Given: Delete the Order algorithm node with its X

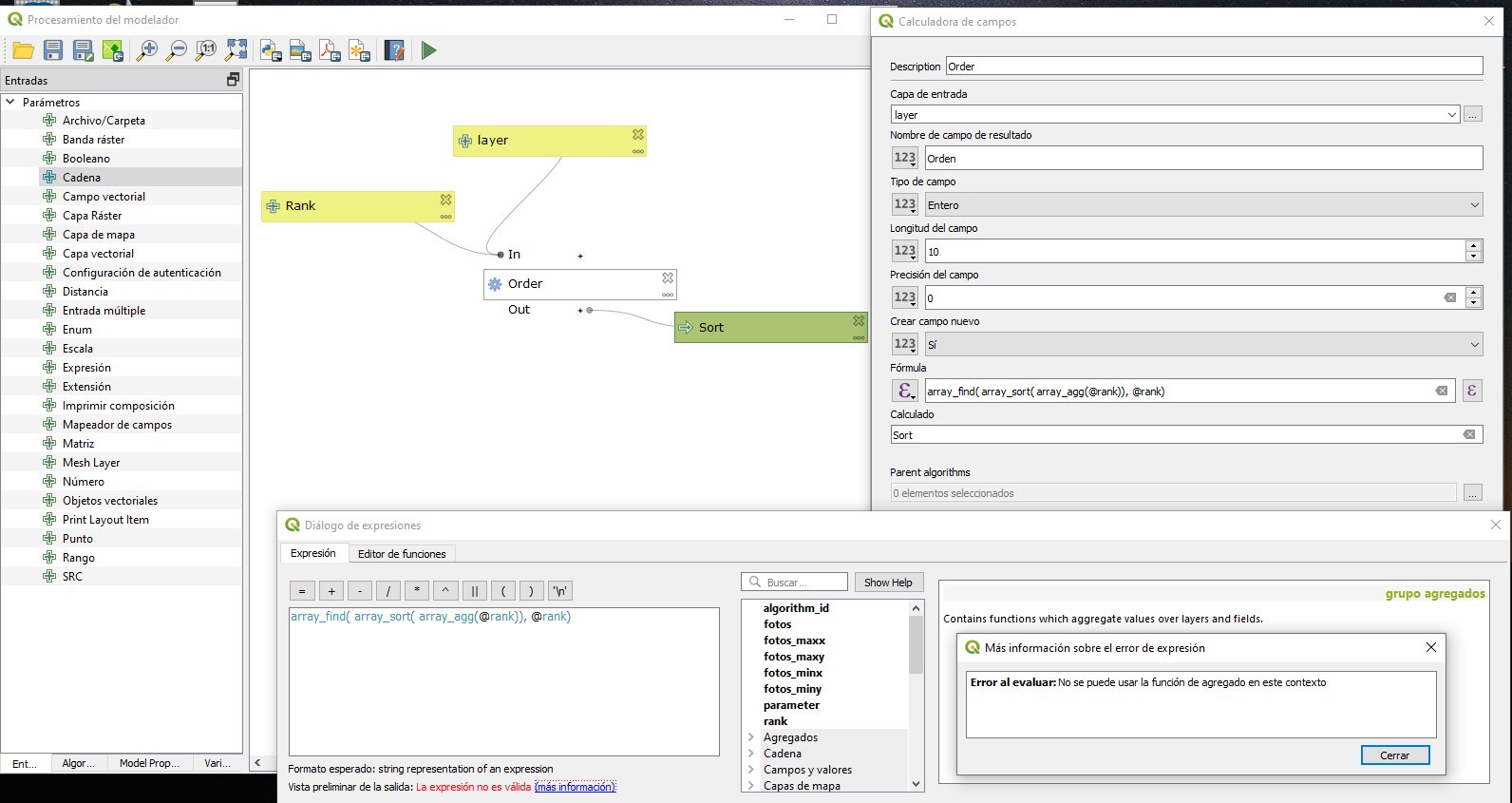Looking at the screenshot, I should pos(668,277).
